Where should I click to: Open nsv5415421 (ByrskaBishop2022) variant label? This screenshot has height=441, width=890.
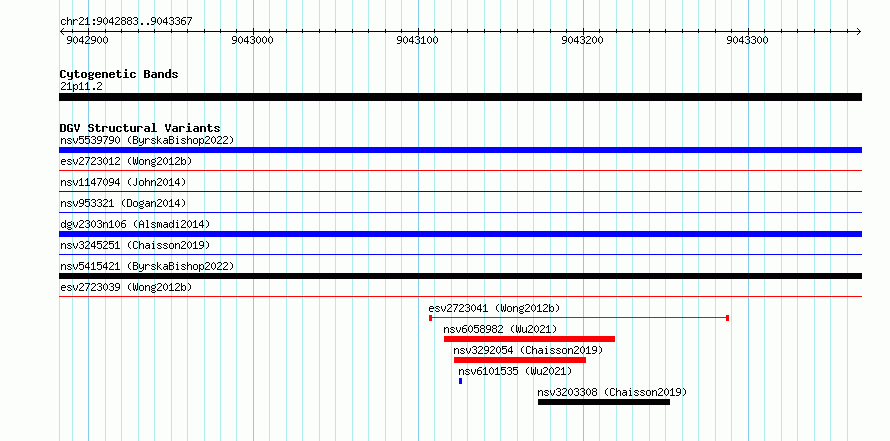(147, 266)
